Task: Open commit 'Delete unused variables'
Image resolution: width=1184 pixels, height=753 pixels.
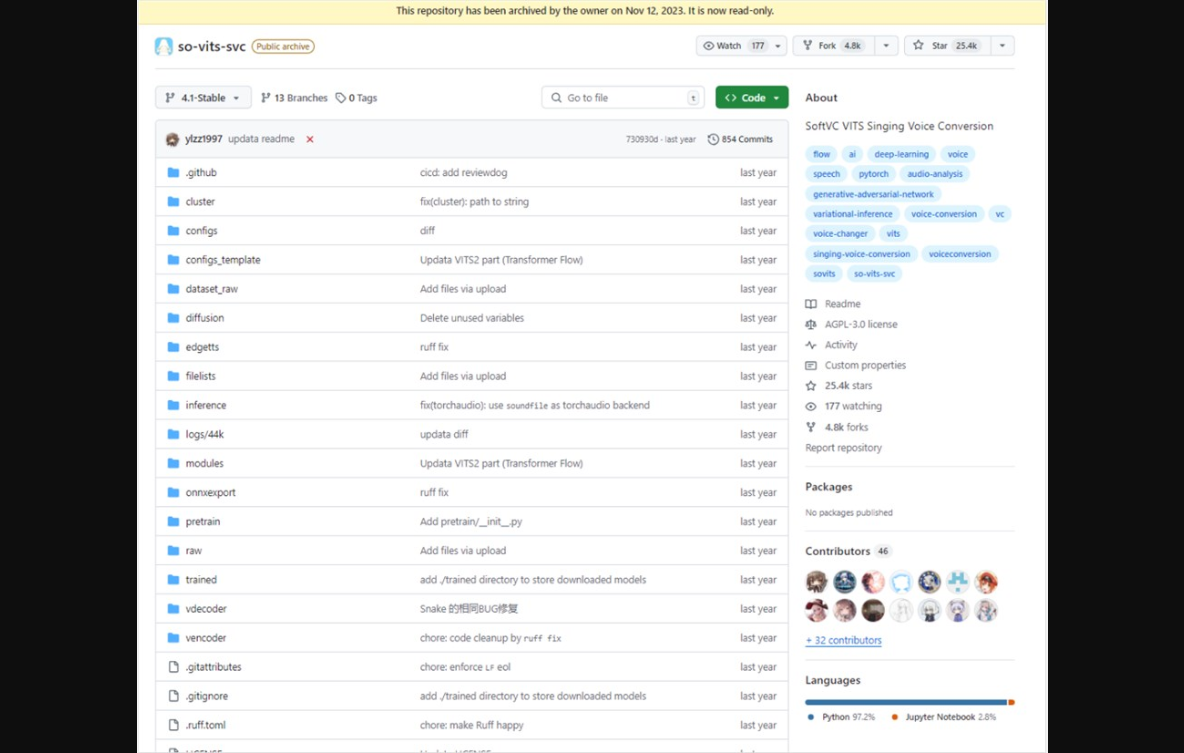Action: point(472,318)
